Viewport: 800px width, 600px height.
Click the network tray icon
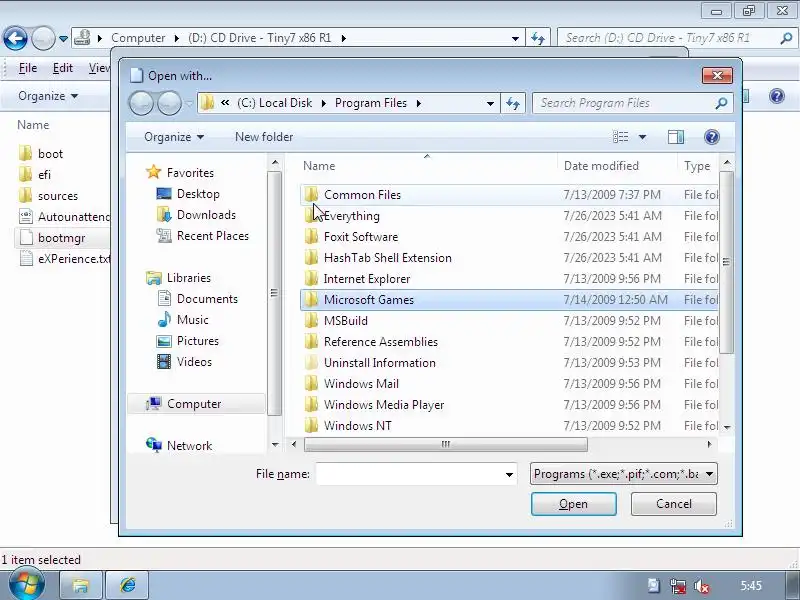tap(678, 586)
